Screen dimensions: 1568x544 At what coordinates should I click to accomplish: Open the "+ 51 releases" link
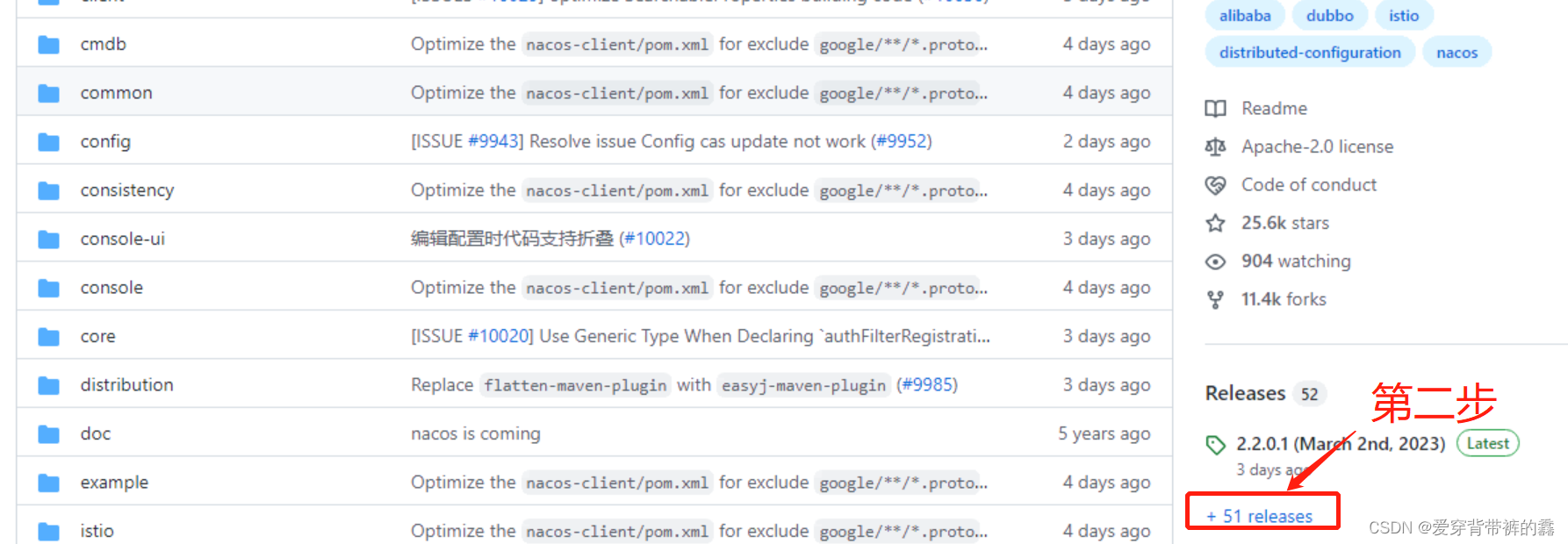click(1260, 516)
